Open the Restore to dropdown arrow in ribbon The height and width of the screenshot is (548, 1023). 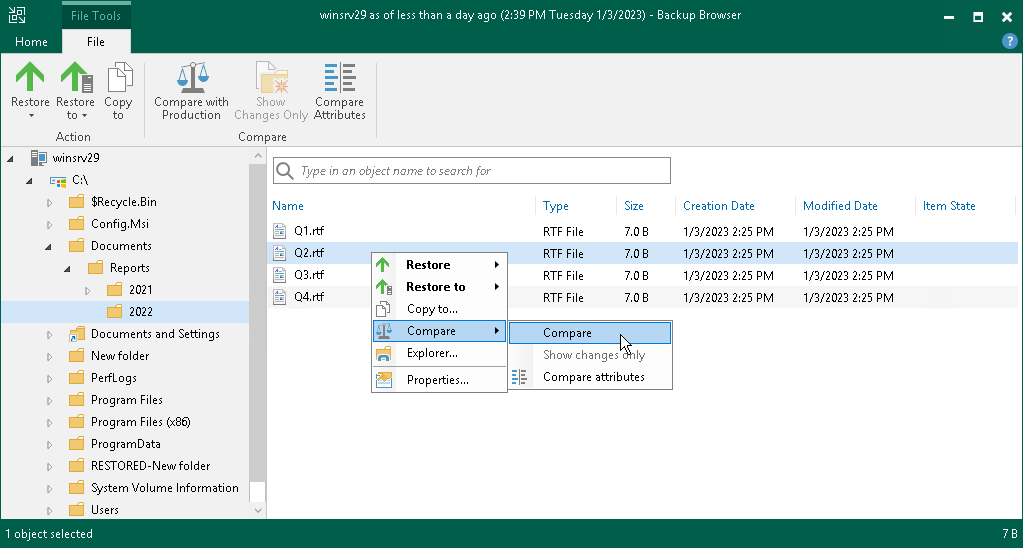tap(84, 116)
